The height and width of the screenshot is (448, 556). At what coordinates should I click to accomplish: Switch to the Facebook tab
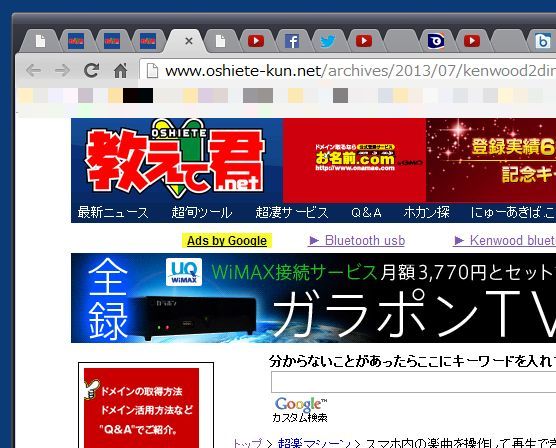pyautogui.click(x=292, y=41)
